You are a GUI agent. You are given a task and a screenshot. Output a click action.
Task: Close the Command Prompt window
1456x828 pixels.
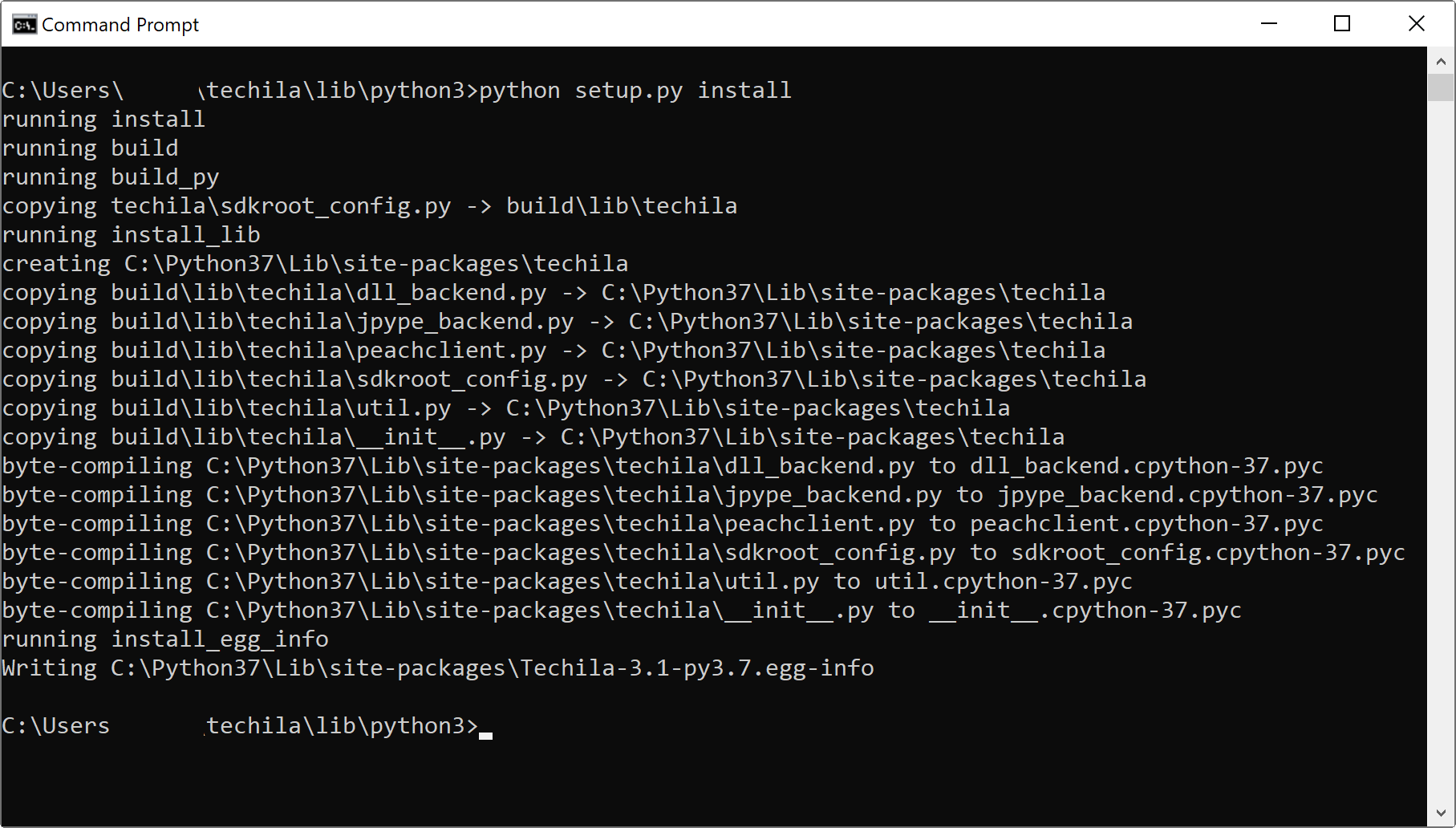click(x=1416, y=24)
